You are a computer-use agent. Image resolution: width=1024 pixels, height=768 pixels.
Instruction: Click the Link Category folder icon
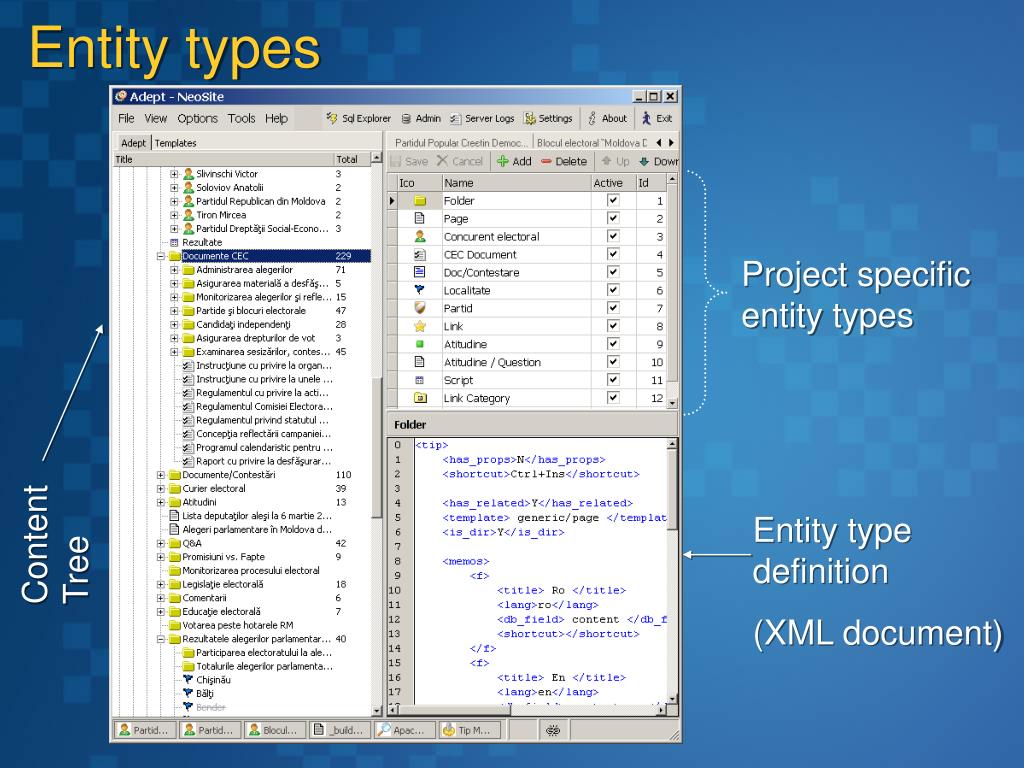[420, 397]
